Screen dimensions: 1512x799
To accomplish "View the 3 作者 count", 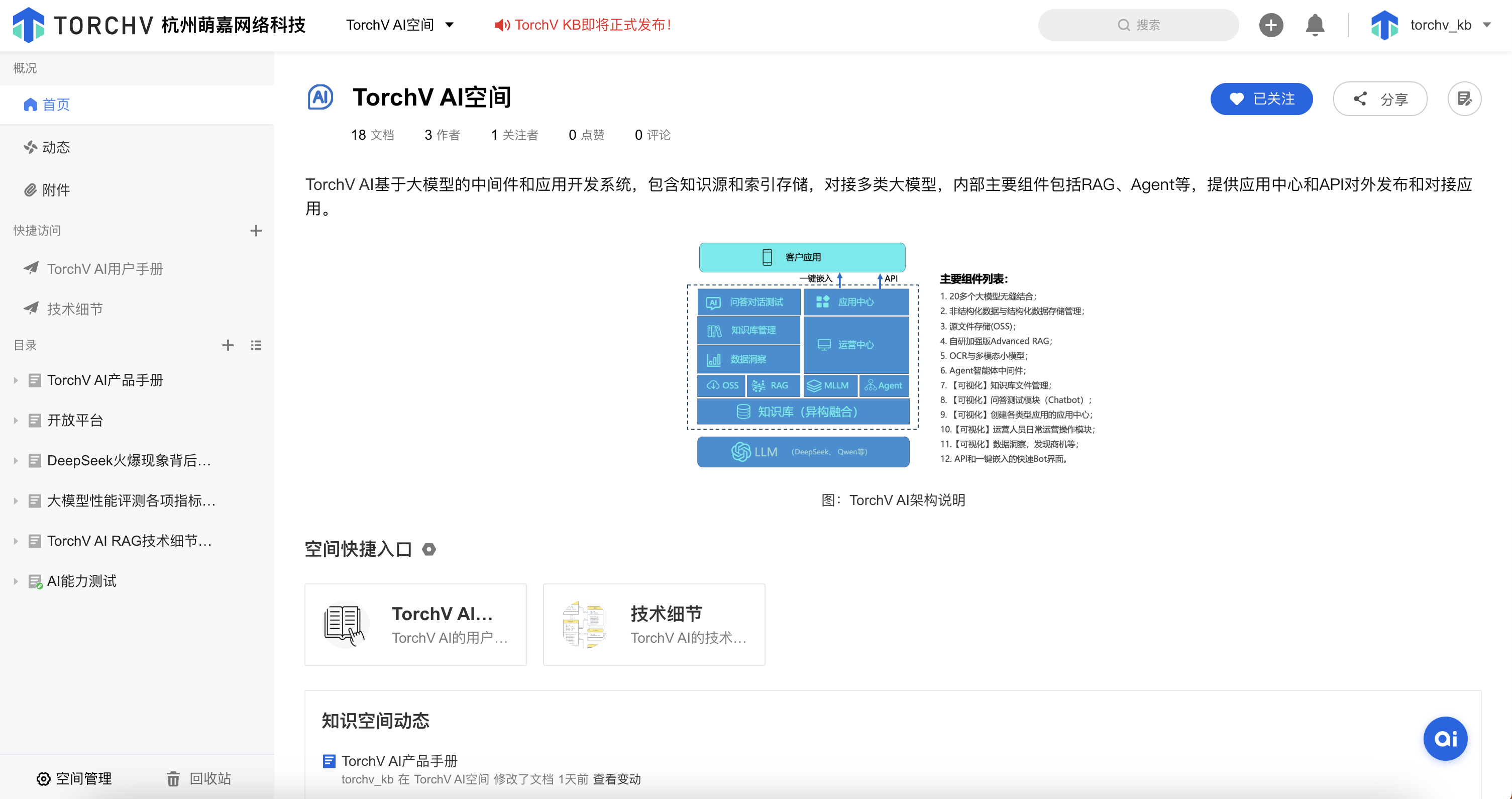I will tap(442, 135).
